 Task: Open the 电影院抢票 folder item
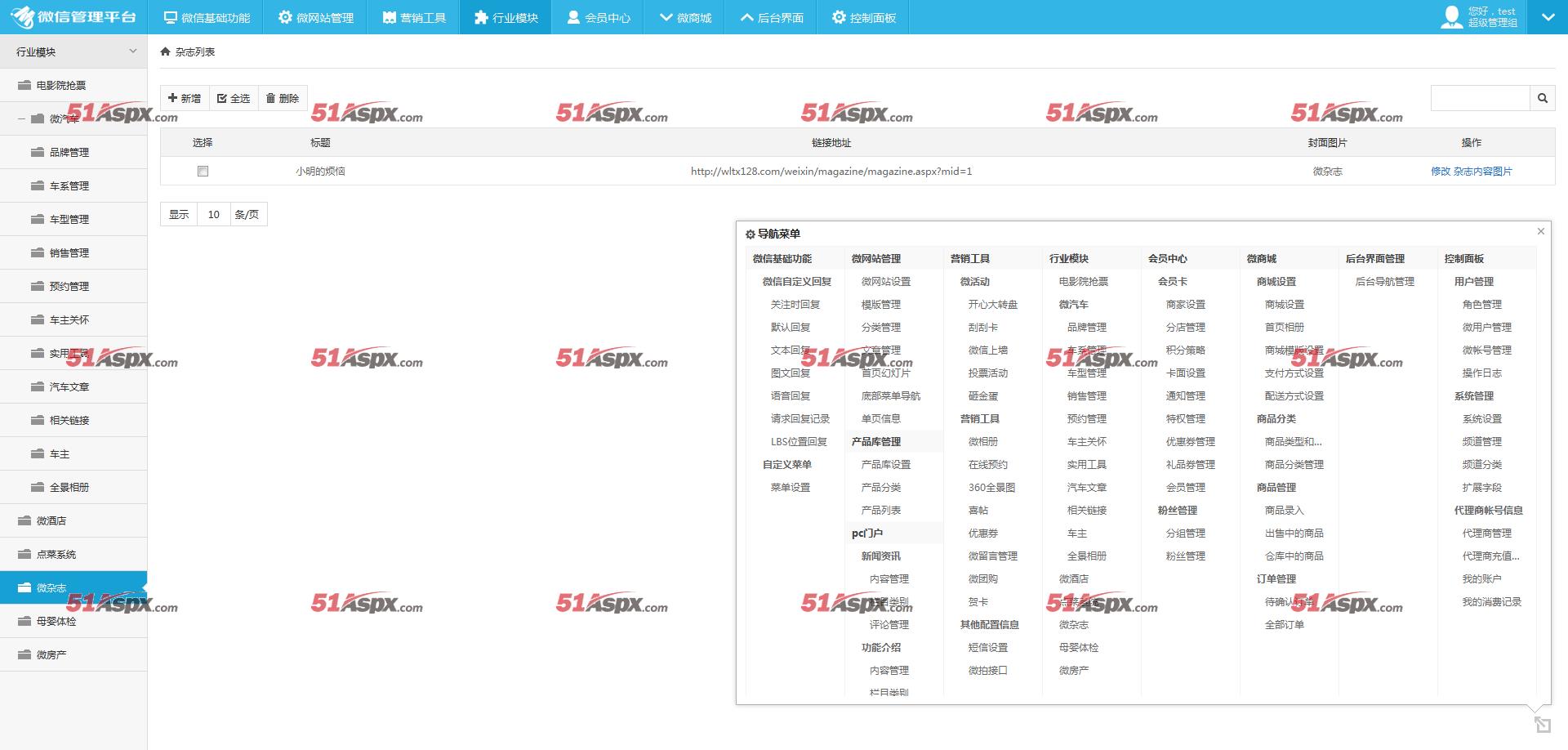click(73, 85)
